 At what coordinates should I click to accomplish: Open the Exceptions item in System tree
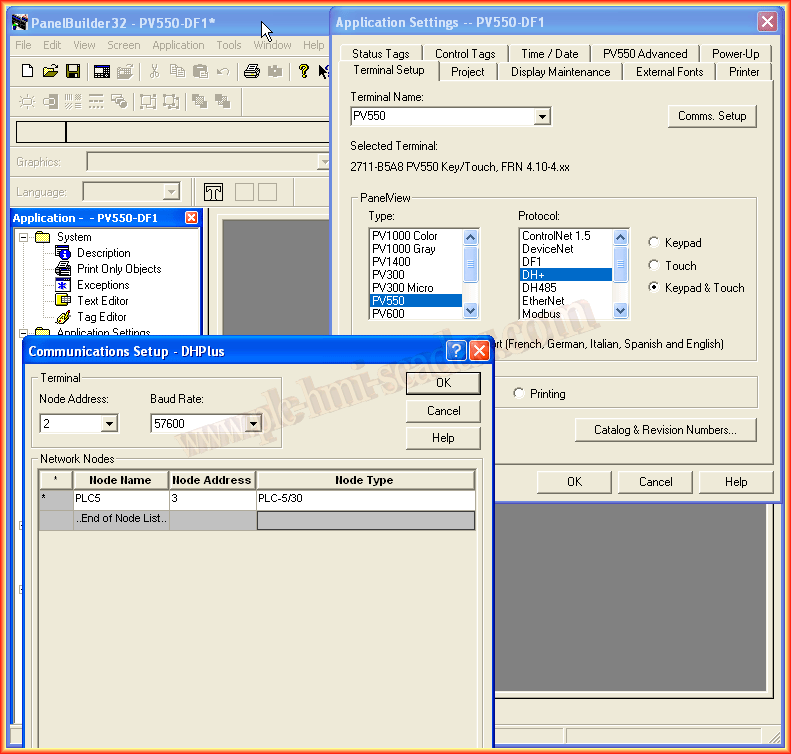103,285
